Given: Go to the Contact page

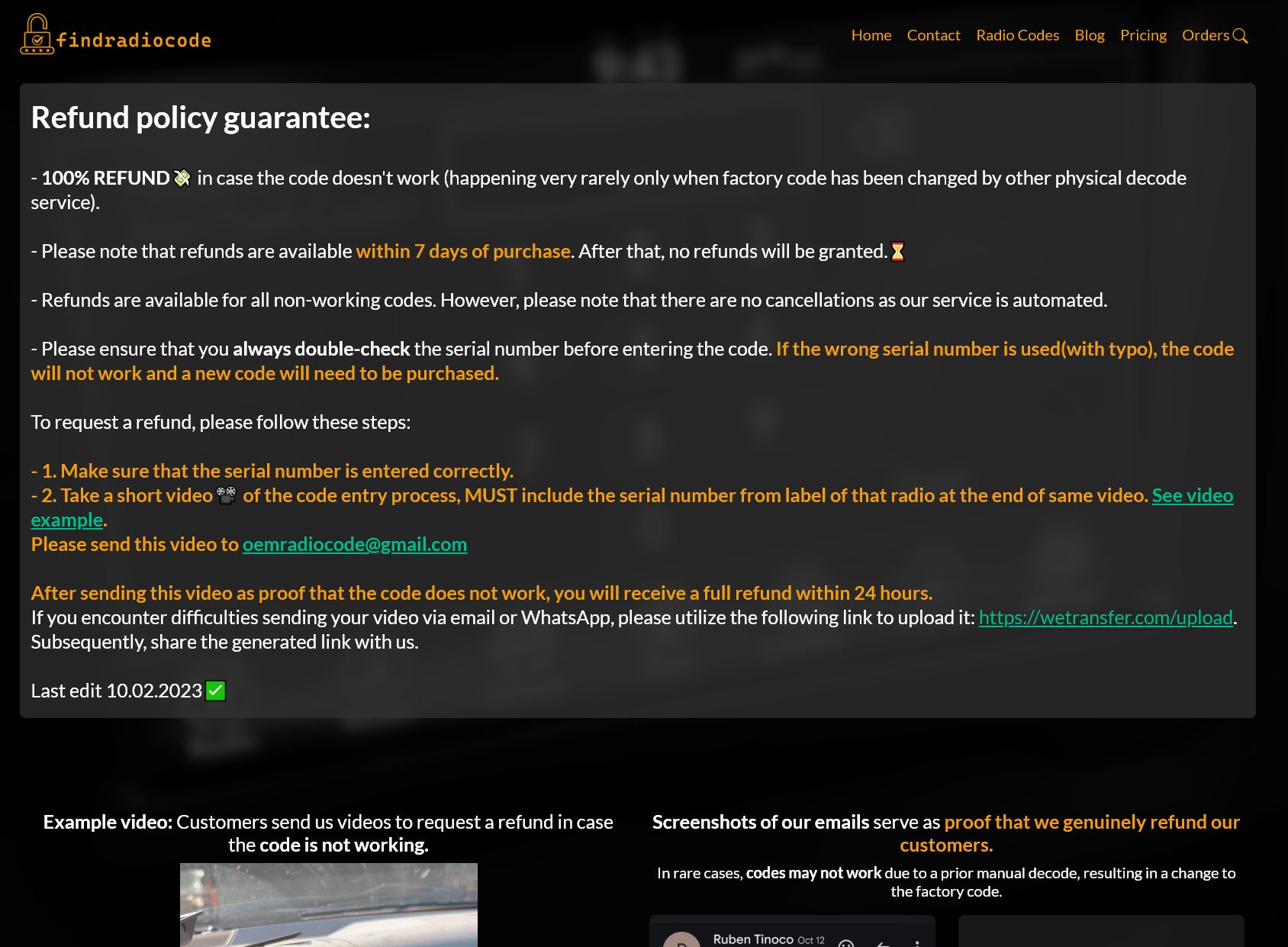Looking at the screenshot, I should coord(933,35).
